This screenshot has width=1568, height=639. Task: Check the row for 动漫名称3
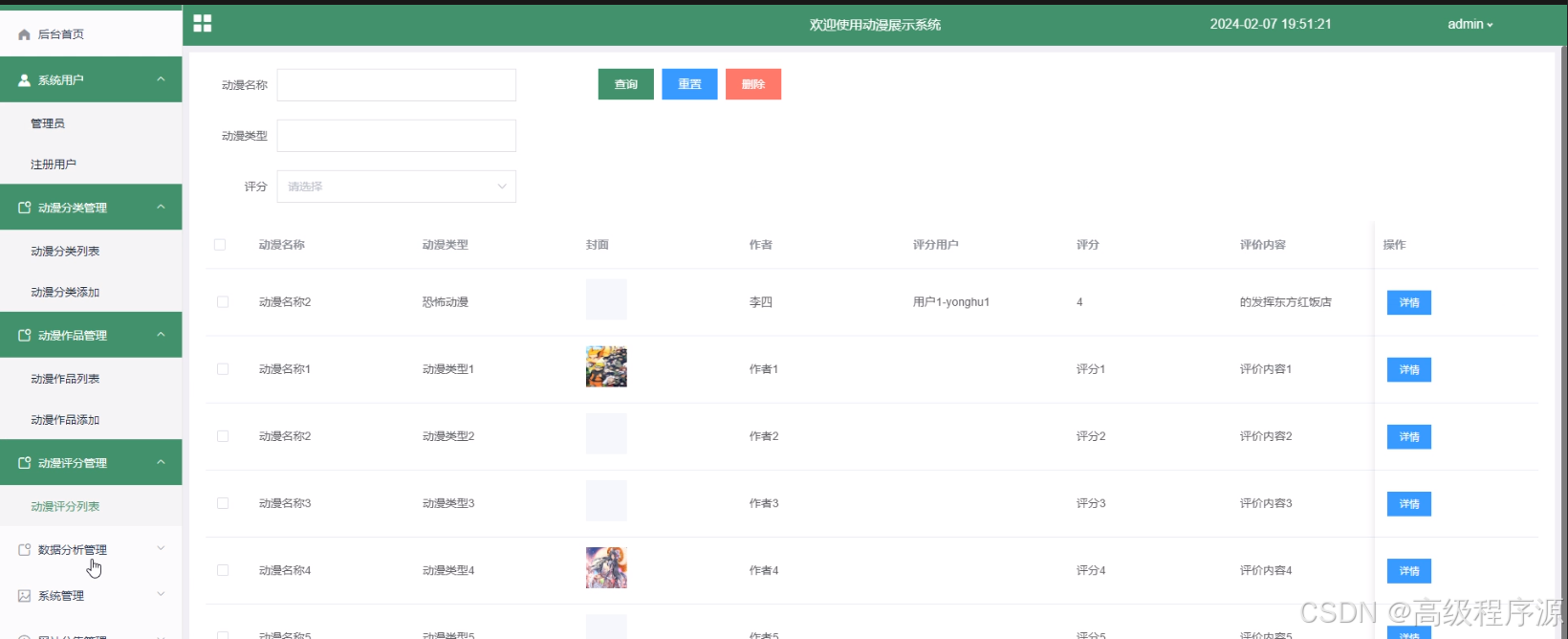click(x=223, y=503)
